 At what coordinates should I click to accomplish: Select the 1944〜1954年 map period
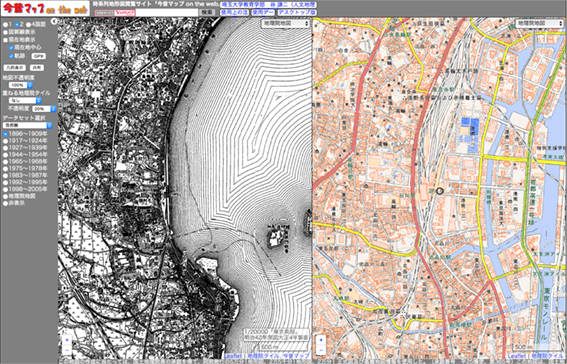click(5, 155)
